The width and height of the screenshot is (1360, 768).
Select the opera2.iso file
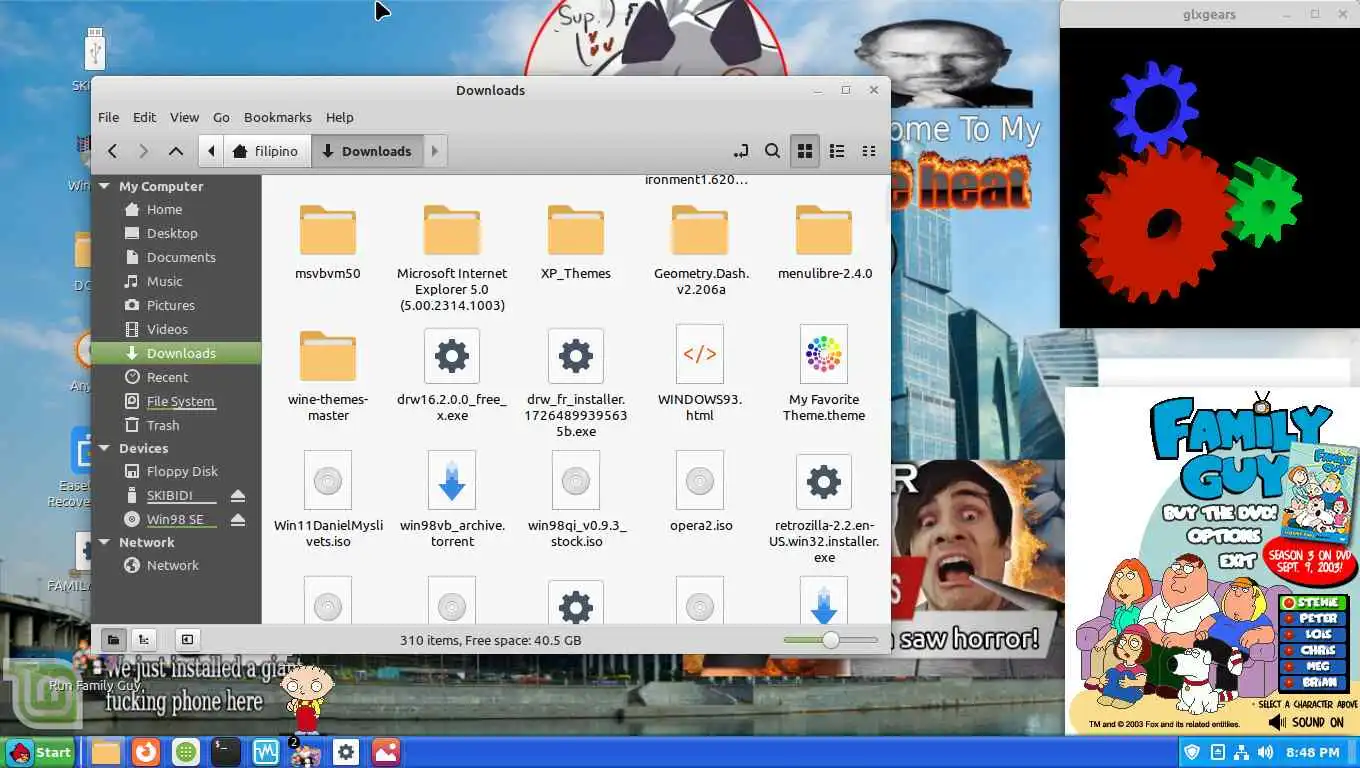tap(700, 490)
